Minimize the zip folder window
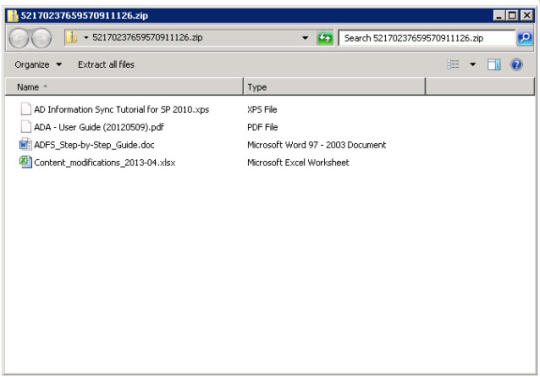The image size is (540, 377). 499,15
